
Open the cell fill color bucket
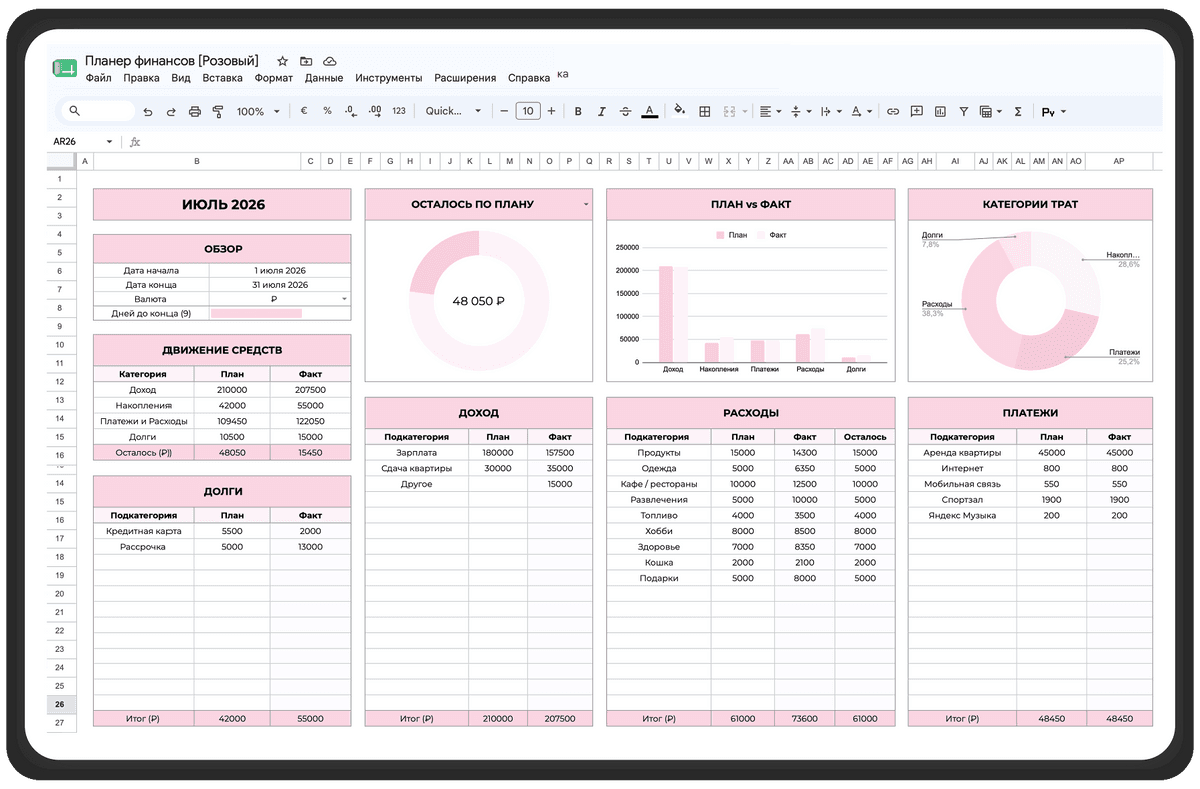point(680,111)
